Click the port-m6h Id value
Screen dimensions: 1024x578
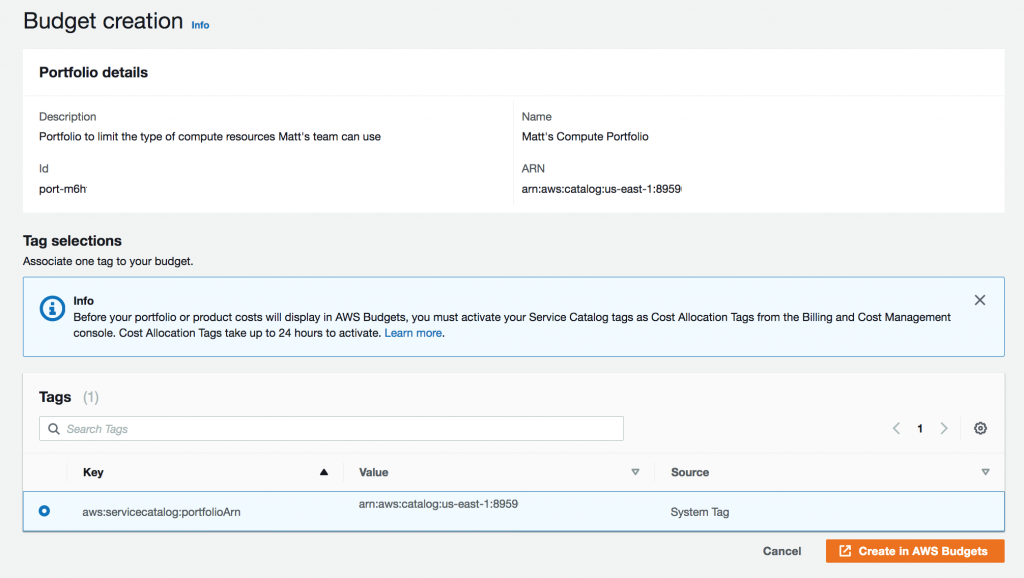pyautogui.click(x=63, y=189)
